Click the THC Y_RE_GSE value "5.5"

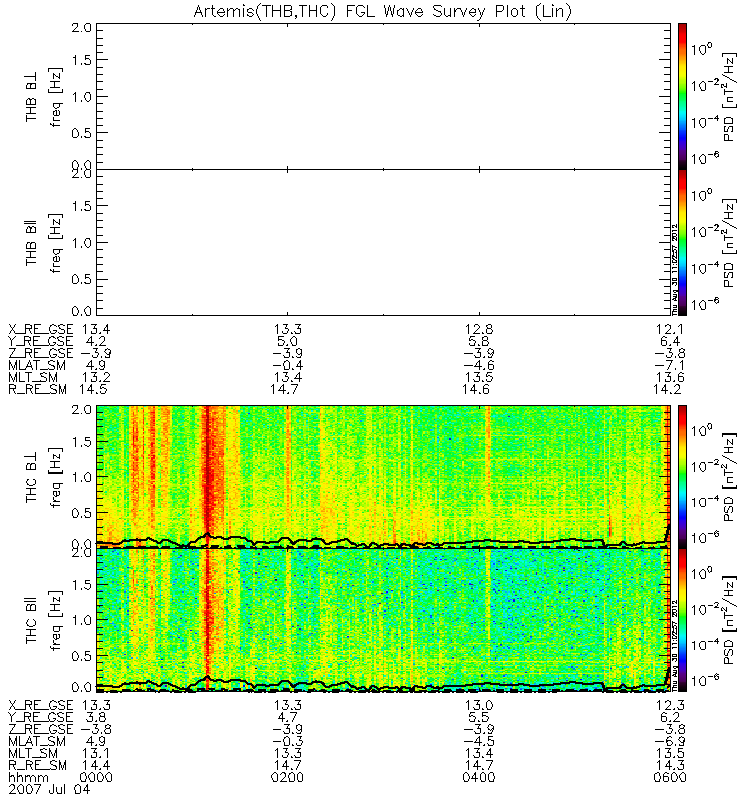pyautogui.click(x=479, y=717)
